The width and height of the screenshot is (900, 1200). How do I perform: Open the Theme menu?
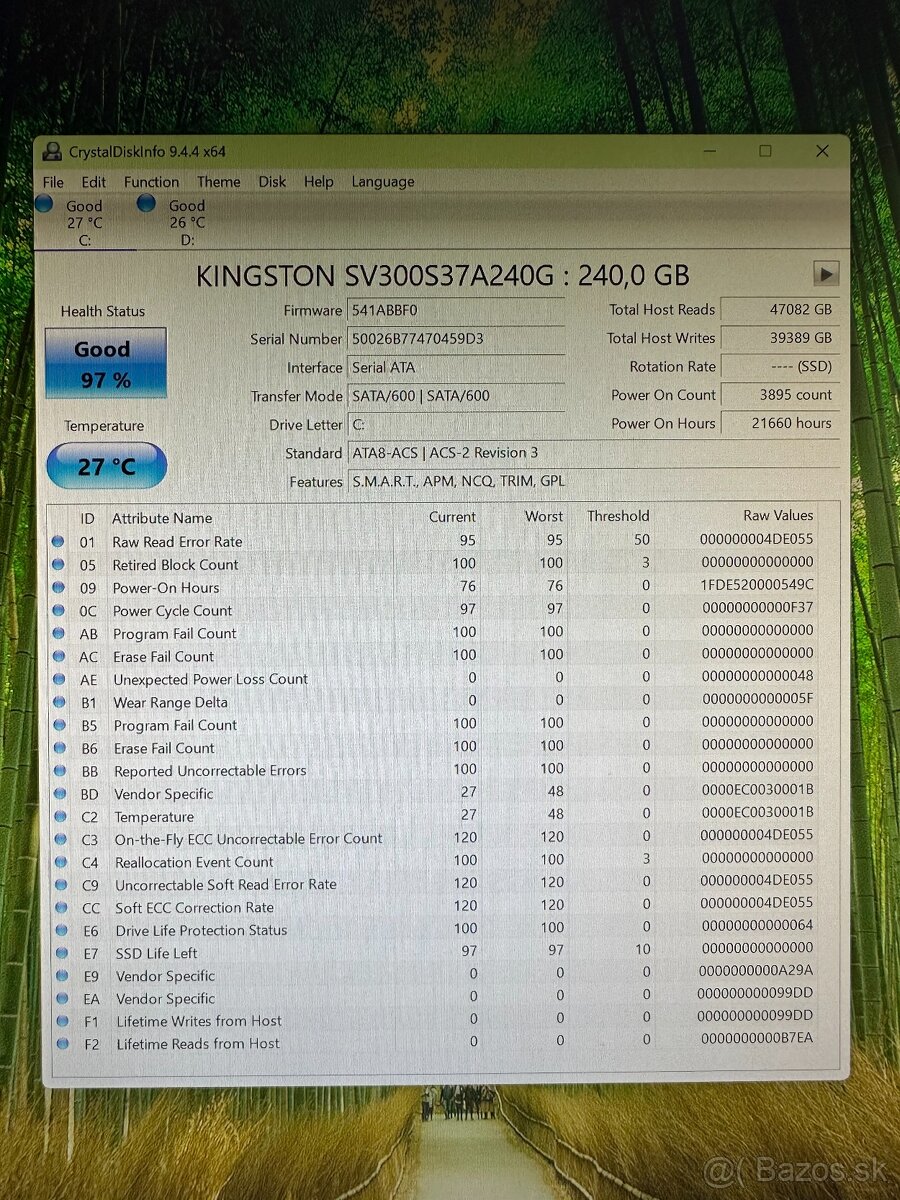pos(218,182)
